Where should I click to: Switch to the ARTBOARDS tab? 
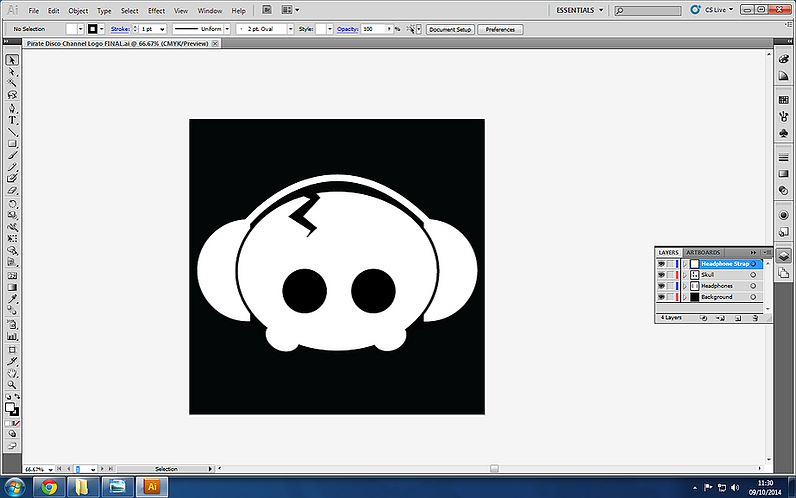(703, 252)
